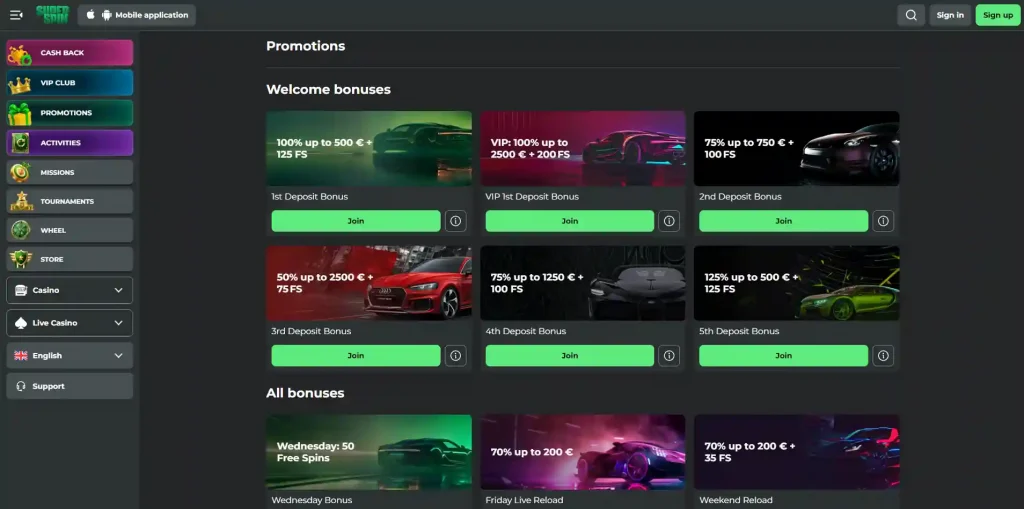Expand the Casino dropdown chevron
Screen dimensions: 1024x509
[x=118, y=290]
